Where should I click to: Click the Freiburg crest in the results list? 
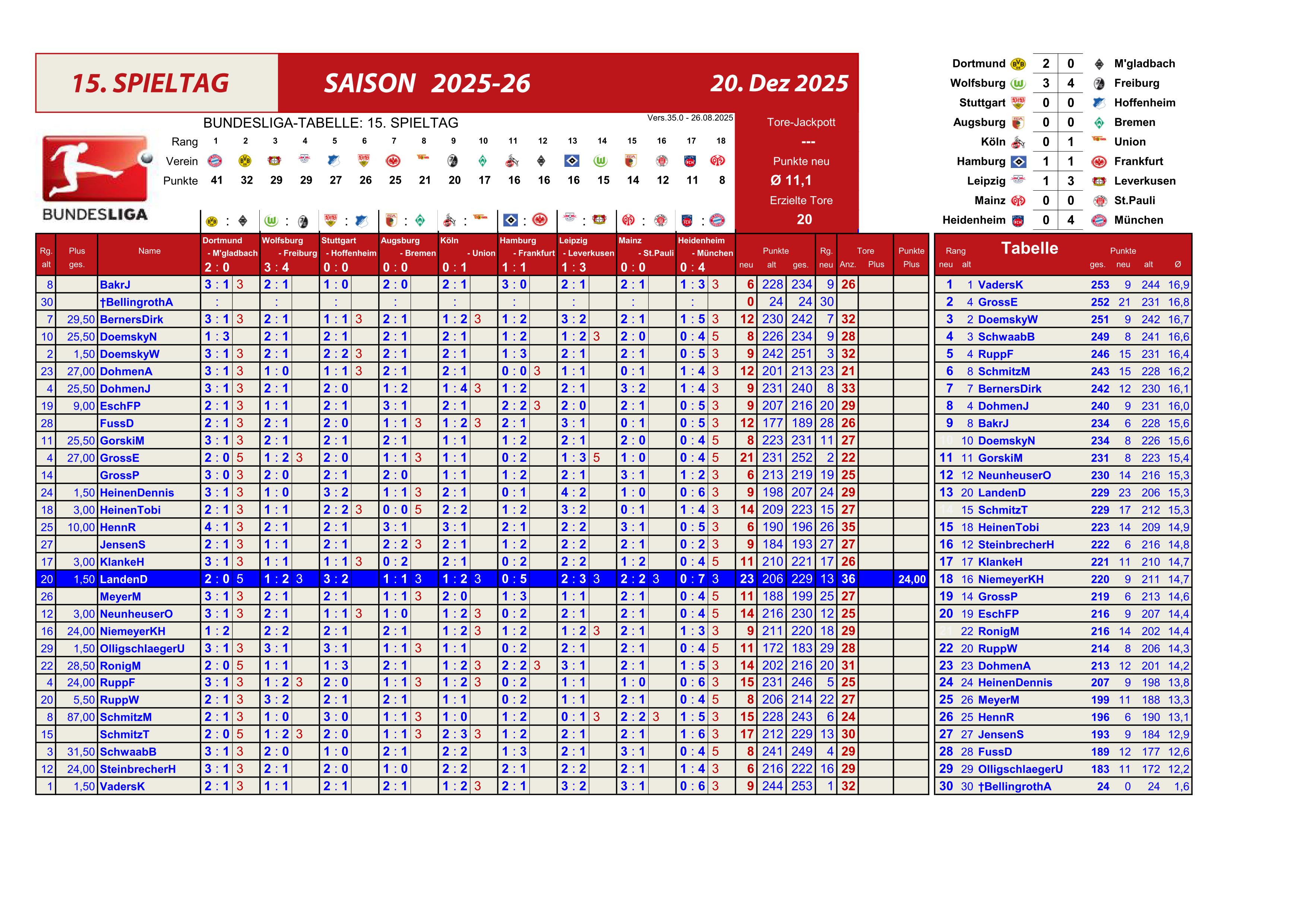[x=1099, y=84]
